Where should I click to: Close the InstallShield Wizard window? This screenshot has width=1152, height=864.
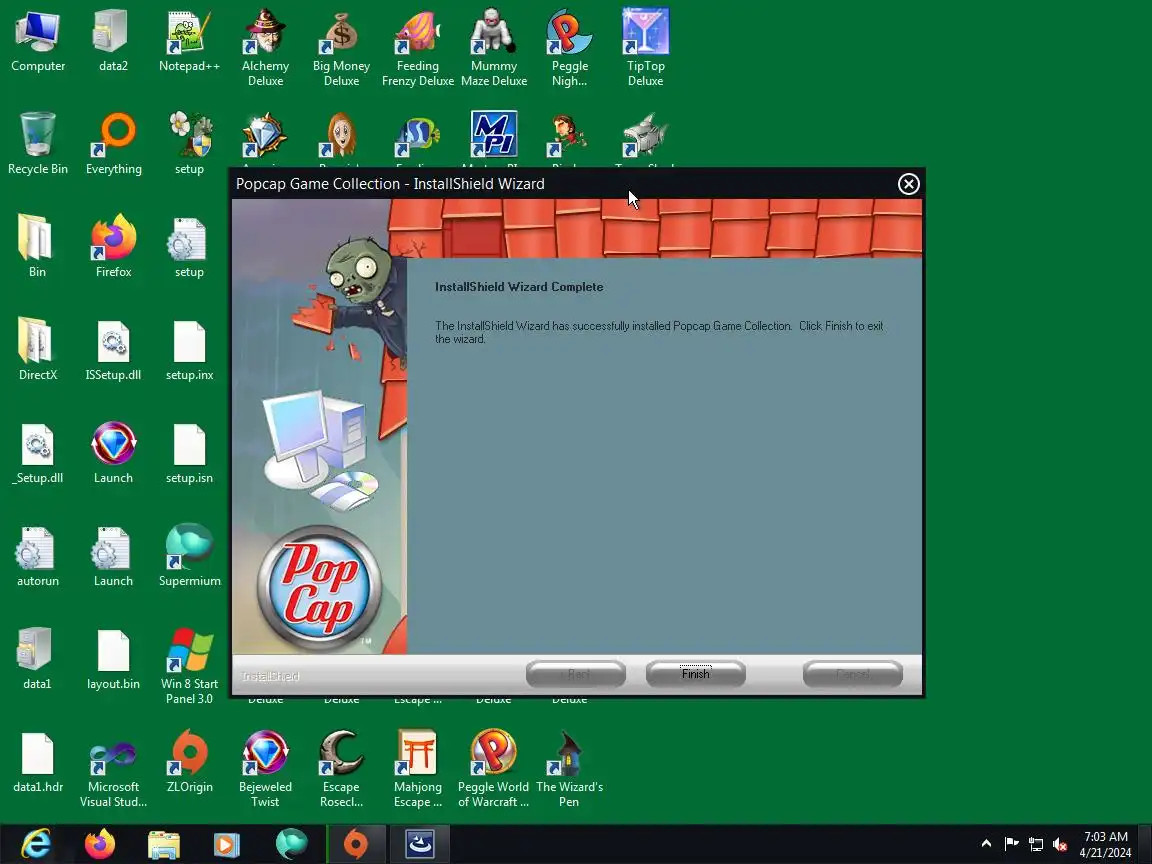(x=908, y=184)
